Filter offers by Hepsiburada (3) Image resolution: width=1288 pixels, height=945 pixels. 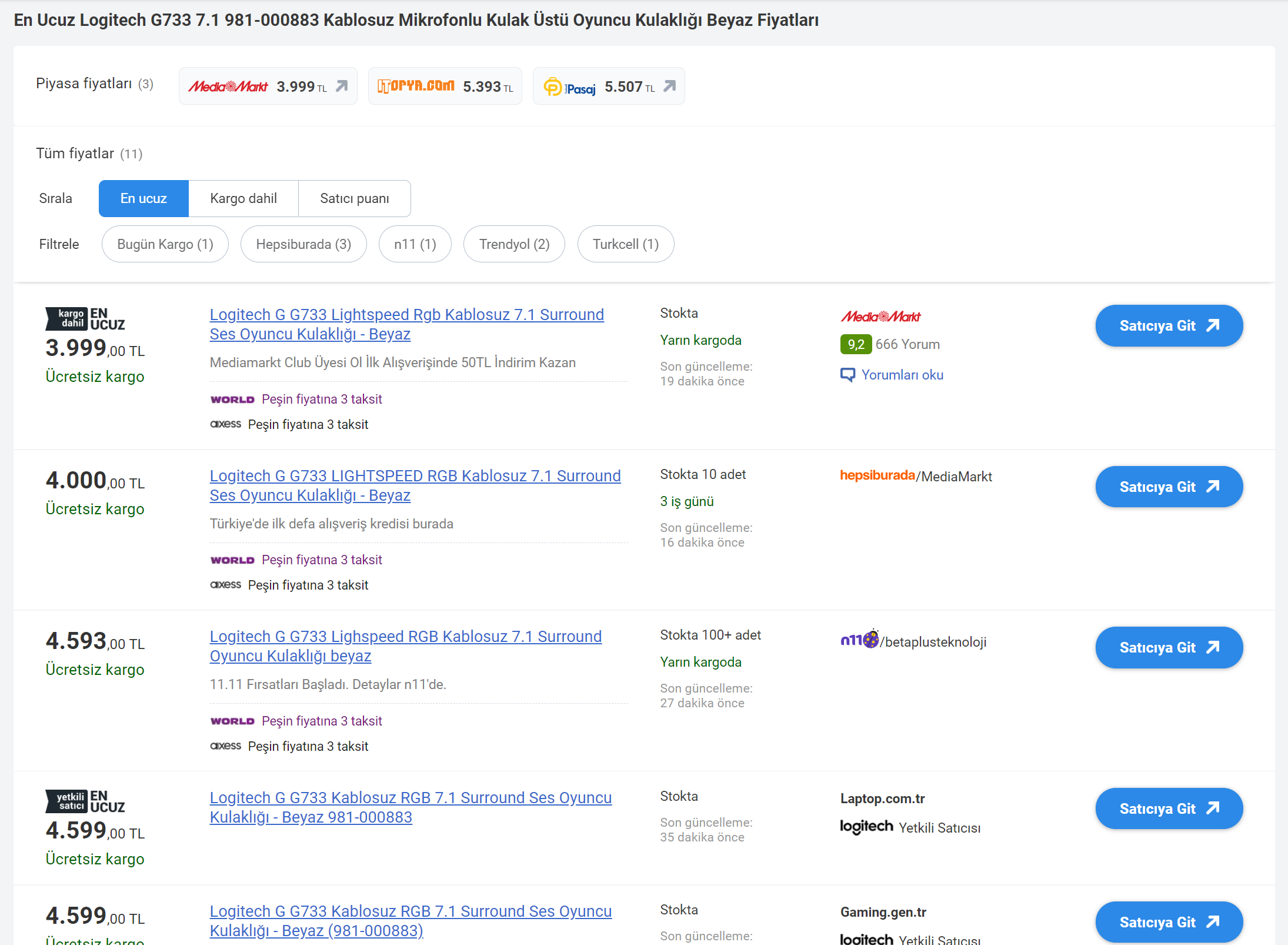(x=303, y=244)
